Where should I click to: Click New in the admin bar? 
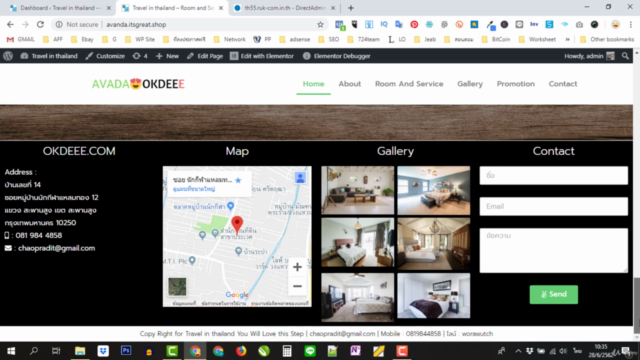click(167, 56)
